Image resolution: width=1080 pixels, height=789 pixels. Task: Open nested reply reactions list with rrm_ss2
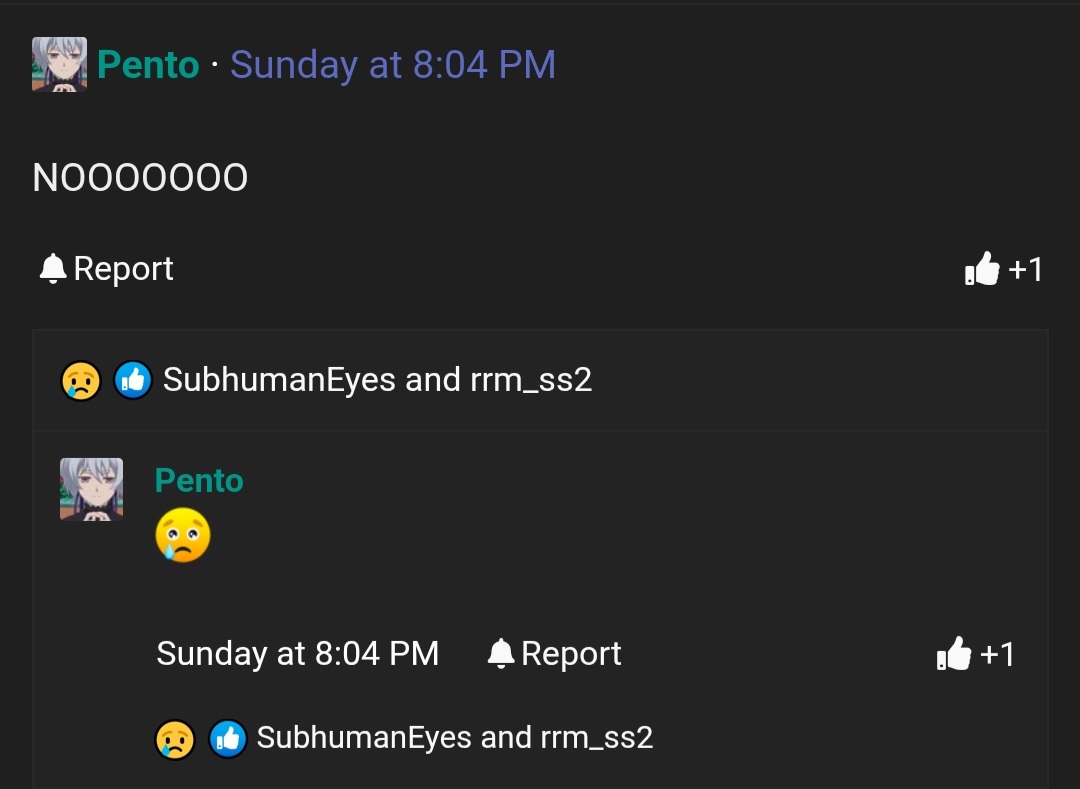pos(454,738)
